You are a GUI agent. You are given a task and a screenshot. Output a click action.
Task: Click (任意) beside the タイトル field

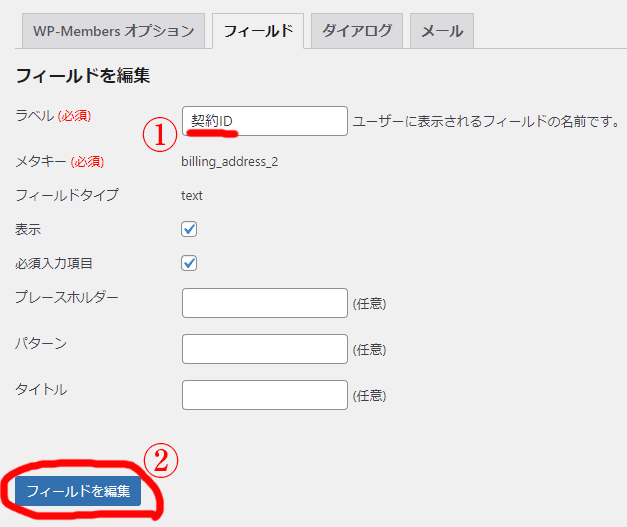click(x=369, y=395)
